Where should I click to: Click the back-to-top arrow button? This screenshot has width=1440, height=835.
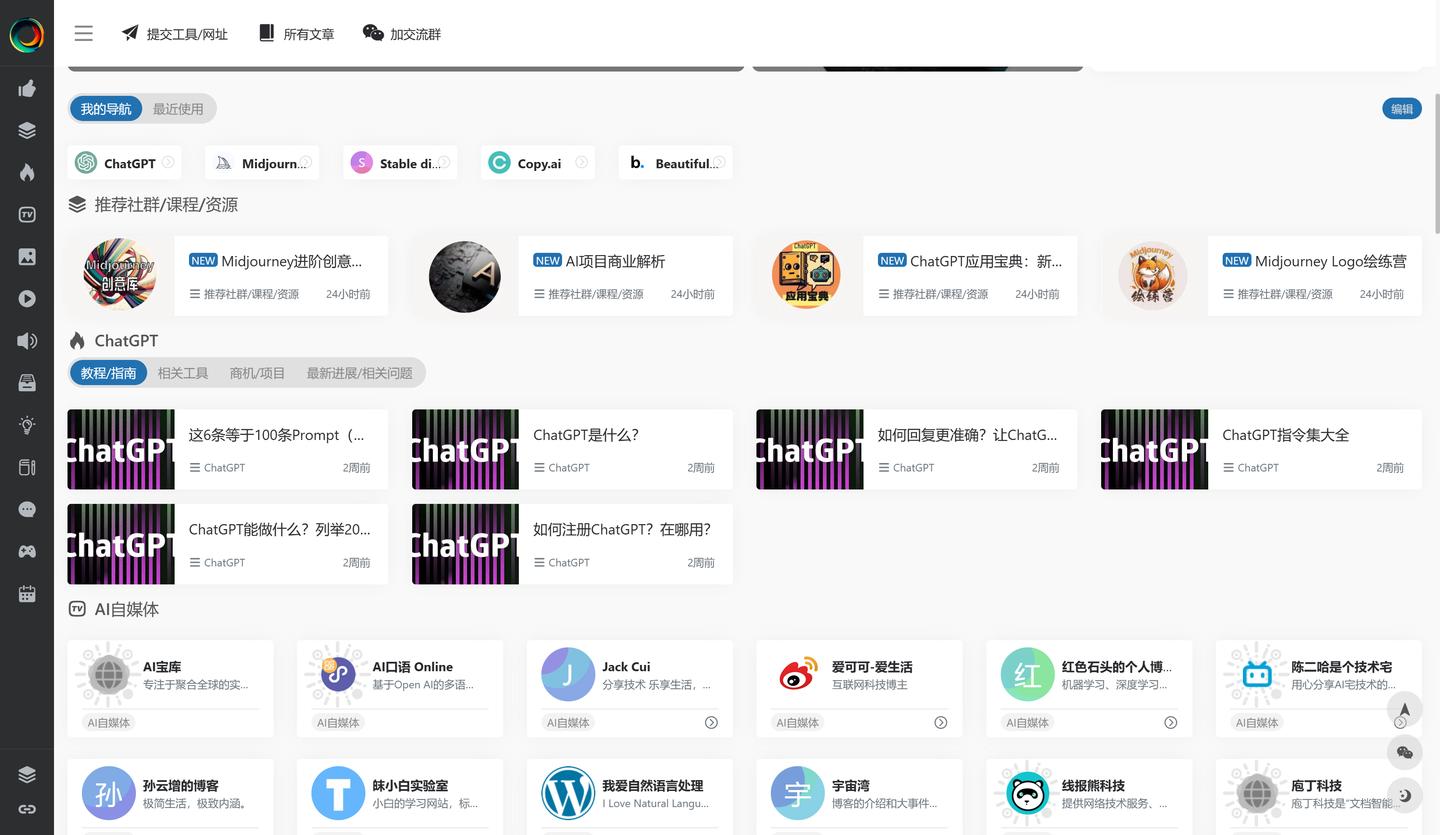point(1404,708)
